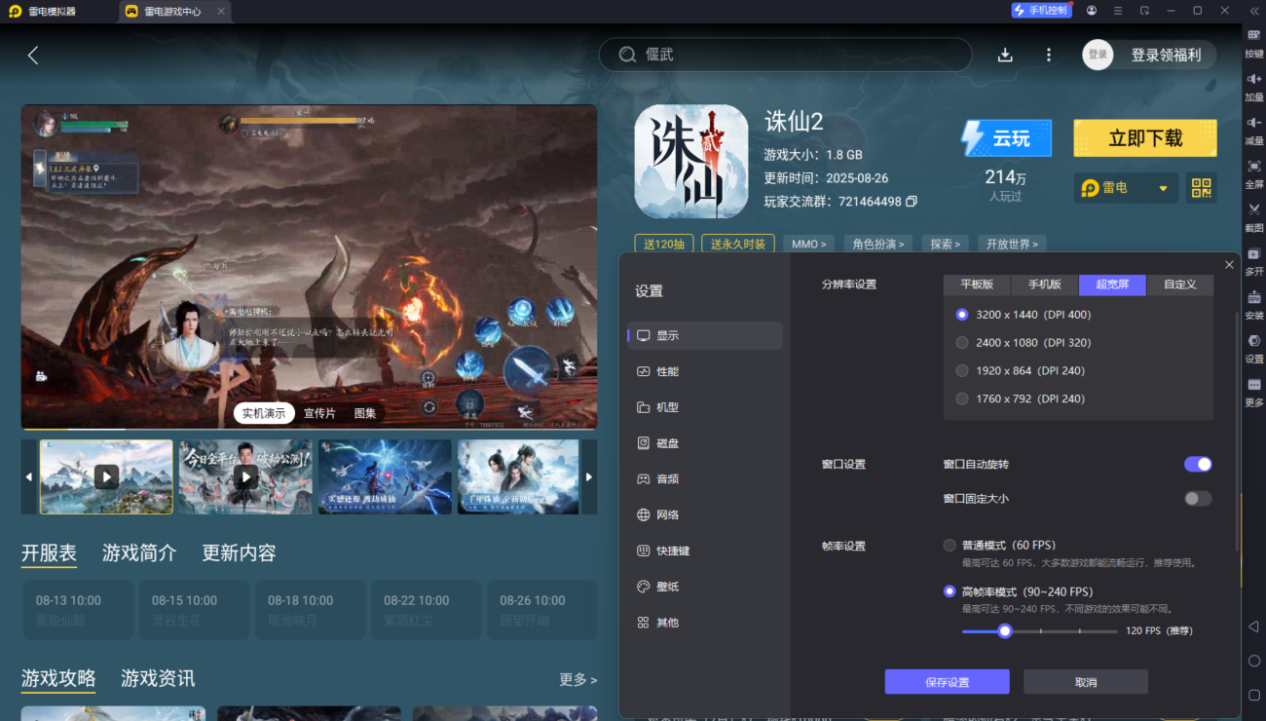1266x721 pixels.
Task: Click the Android home circle in sidebar
Action: (1254, 661)
